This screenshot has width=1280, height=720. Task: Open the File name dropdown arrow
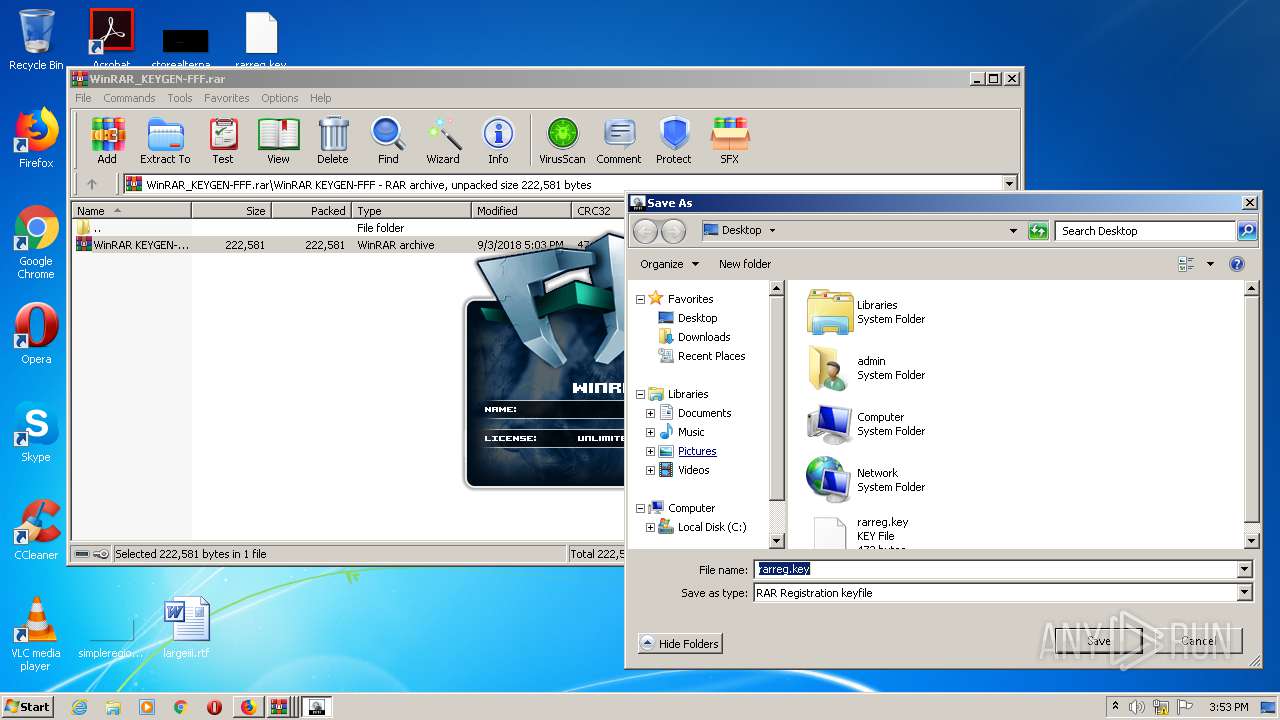pos(1245,570)
